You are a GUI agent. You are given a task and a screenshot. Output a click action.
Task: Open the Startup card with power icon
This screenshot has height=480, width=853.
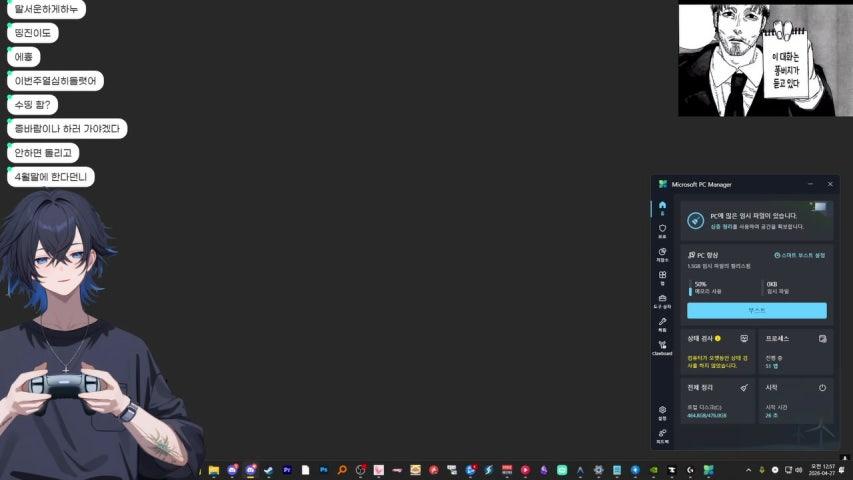[796, 401]
